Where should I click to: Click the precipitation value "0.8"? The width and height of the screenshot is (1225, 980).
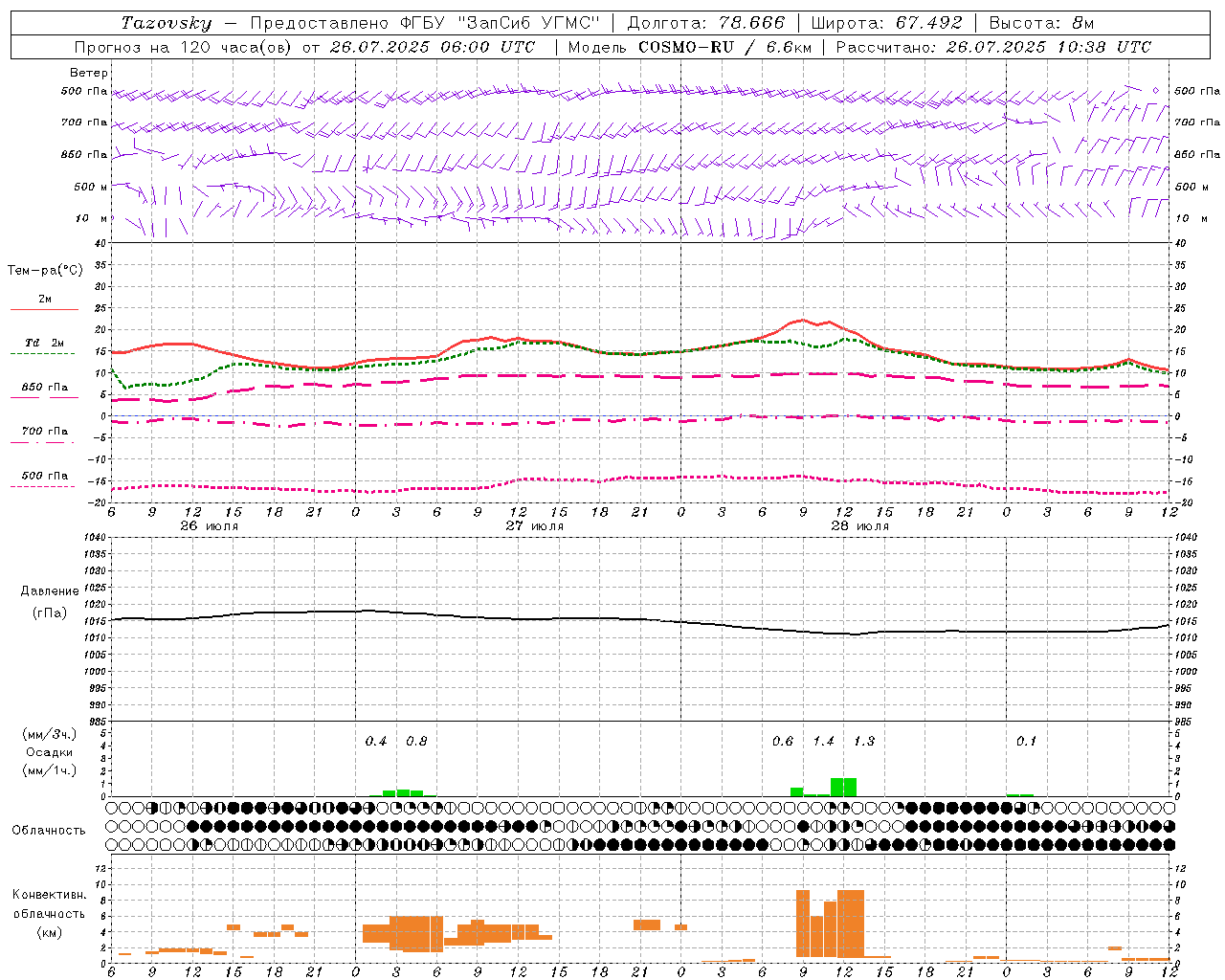pos(416,742)
